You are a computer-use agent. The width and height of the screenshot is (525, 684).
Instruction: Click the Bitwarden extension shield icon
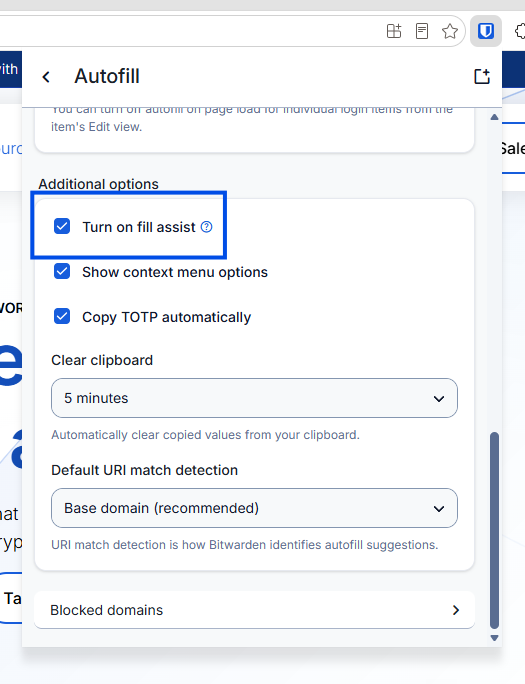(485, 31)
